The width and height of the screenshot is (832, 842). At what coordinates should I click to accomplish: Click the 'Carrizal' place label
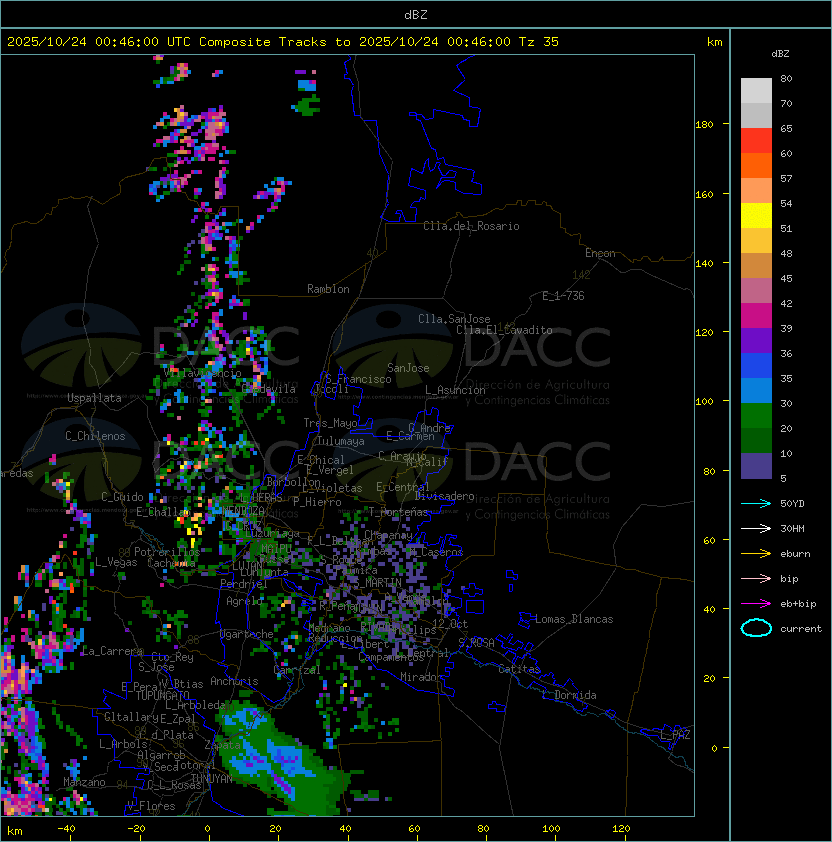(297, 670)
